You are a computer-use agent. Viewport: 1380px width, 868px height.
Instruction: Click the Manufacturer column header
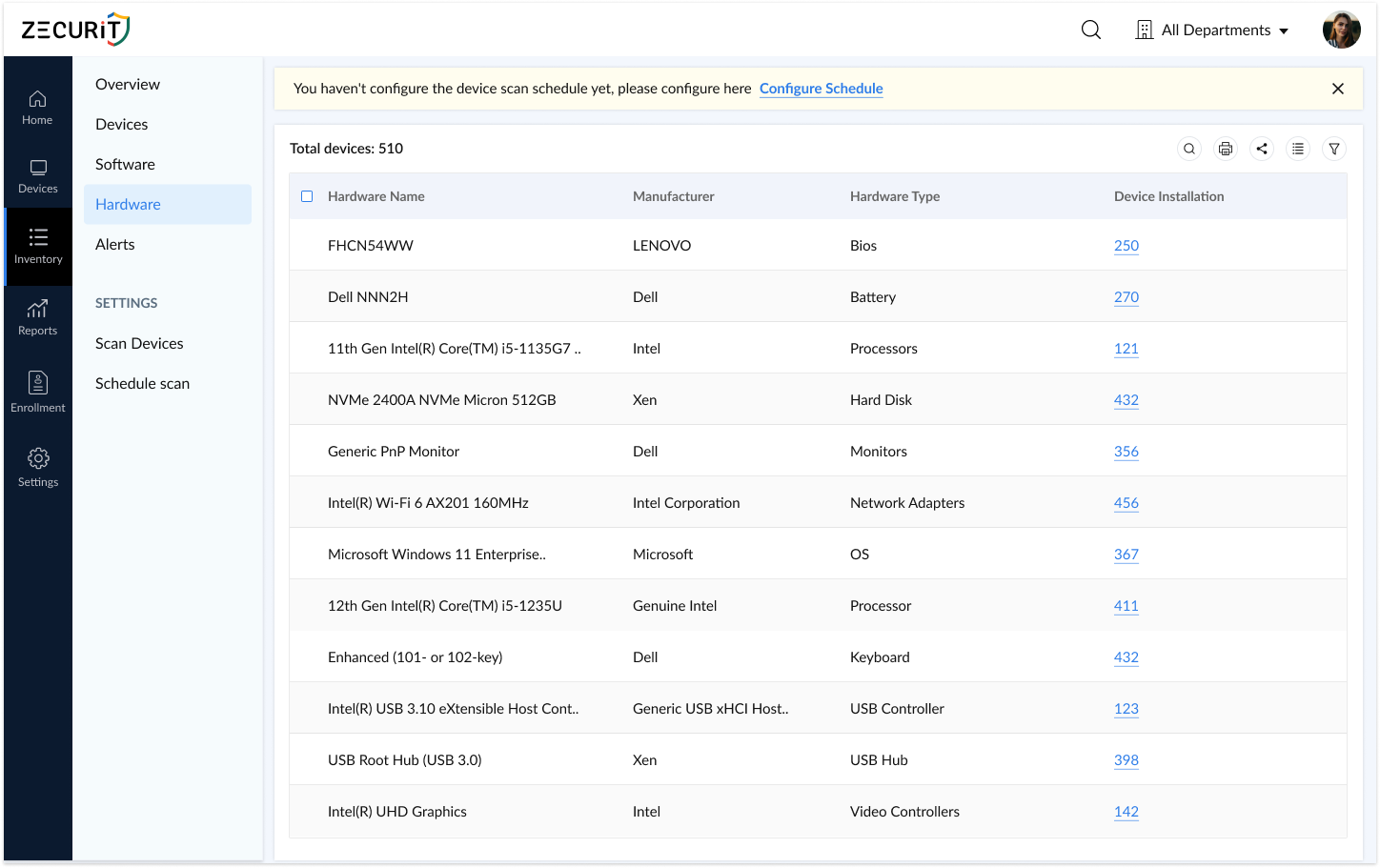[673, 196]
